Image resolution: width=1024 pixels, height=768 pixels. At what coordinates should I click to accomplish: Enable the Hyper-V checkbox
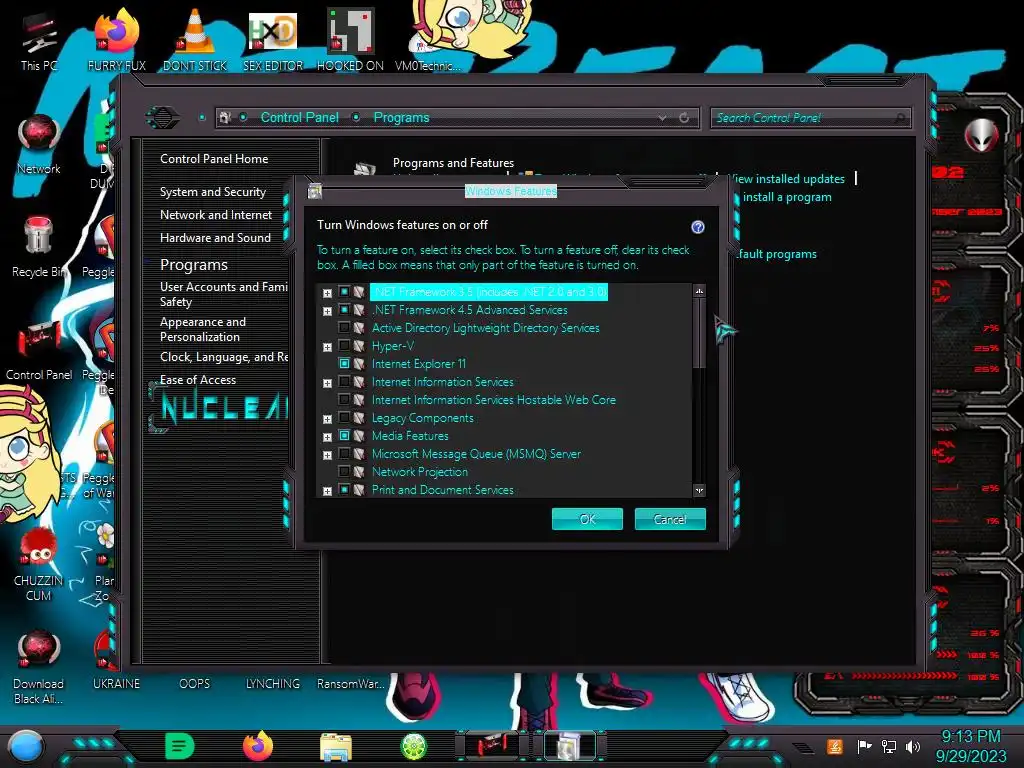click(x=344, y=345)
